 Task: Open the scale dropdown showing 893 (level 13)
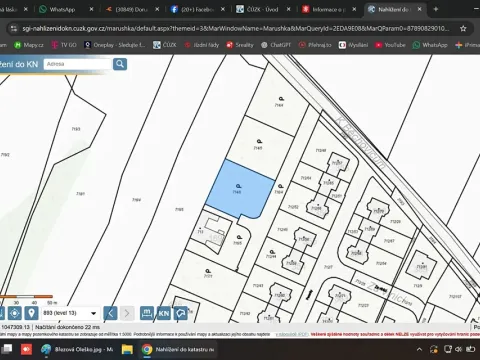pos(70,313)
